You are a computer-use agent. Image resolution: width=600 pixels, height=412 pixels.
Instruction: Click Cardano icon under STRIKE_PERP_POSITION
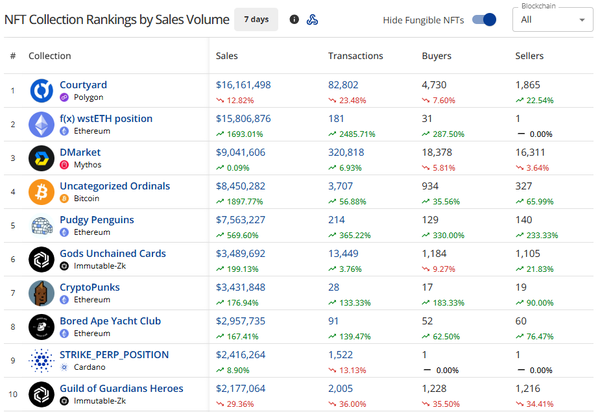pos(64,367)
